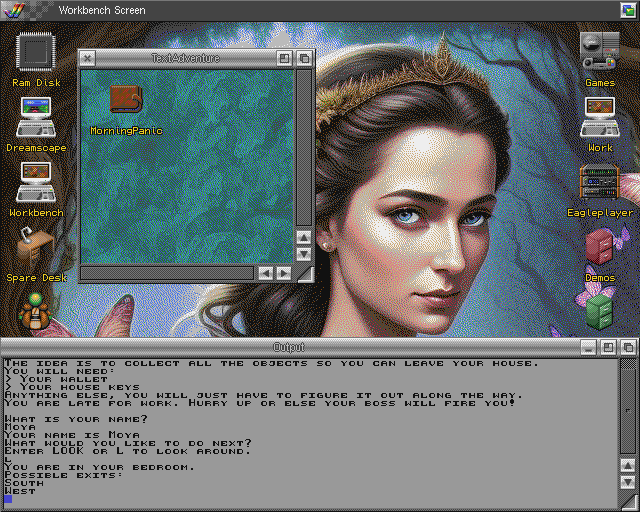This screenshot has height=512, width=640.
Task: Select the Workbench disk icon
Action: pos(36,182)
